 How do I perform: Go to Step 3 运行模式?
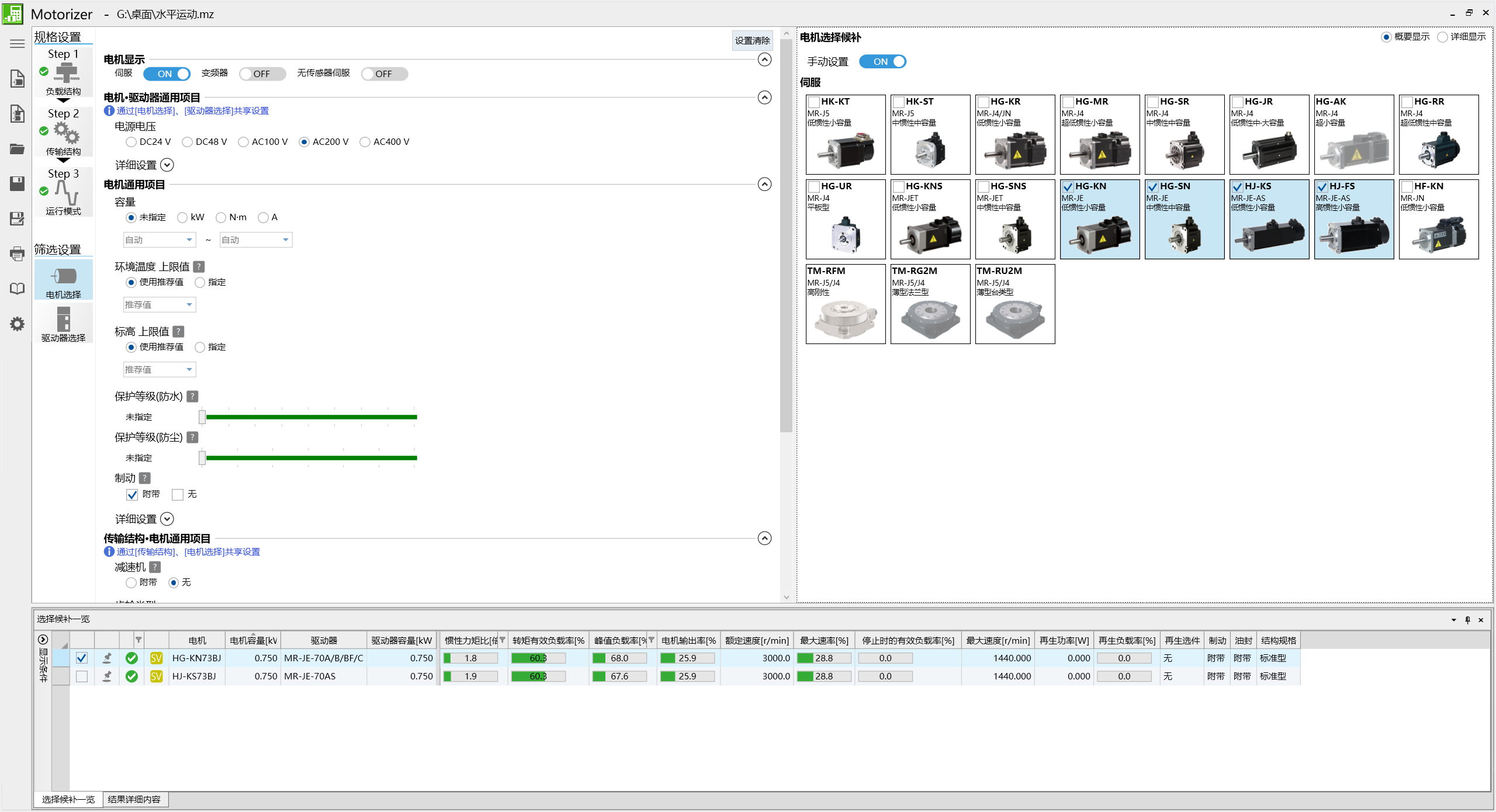click(x=63, y=192)
